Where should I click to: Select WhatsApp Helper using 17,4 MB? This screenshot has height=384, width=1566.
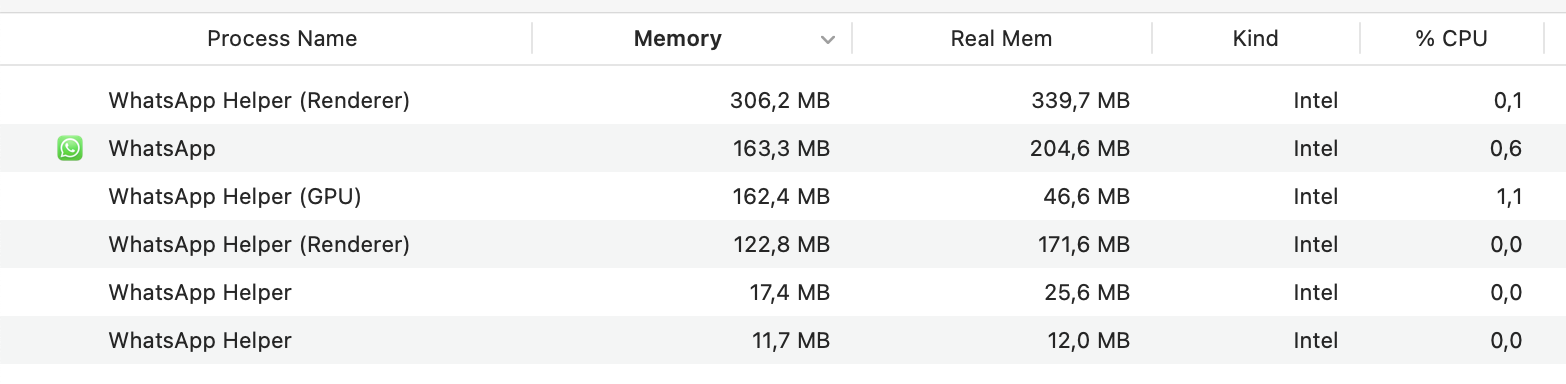[x=783, y=292]
